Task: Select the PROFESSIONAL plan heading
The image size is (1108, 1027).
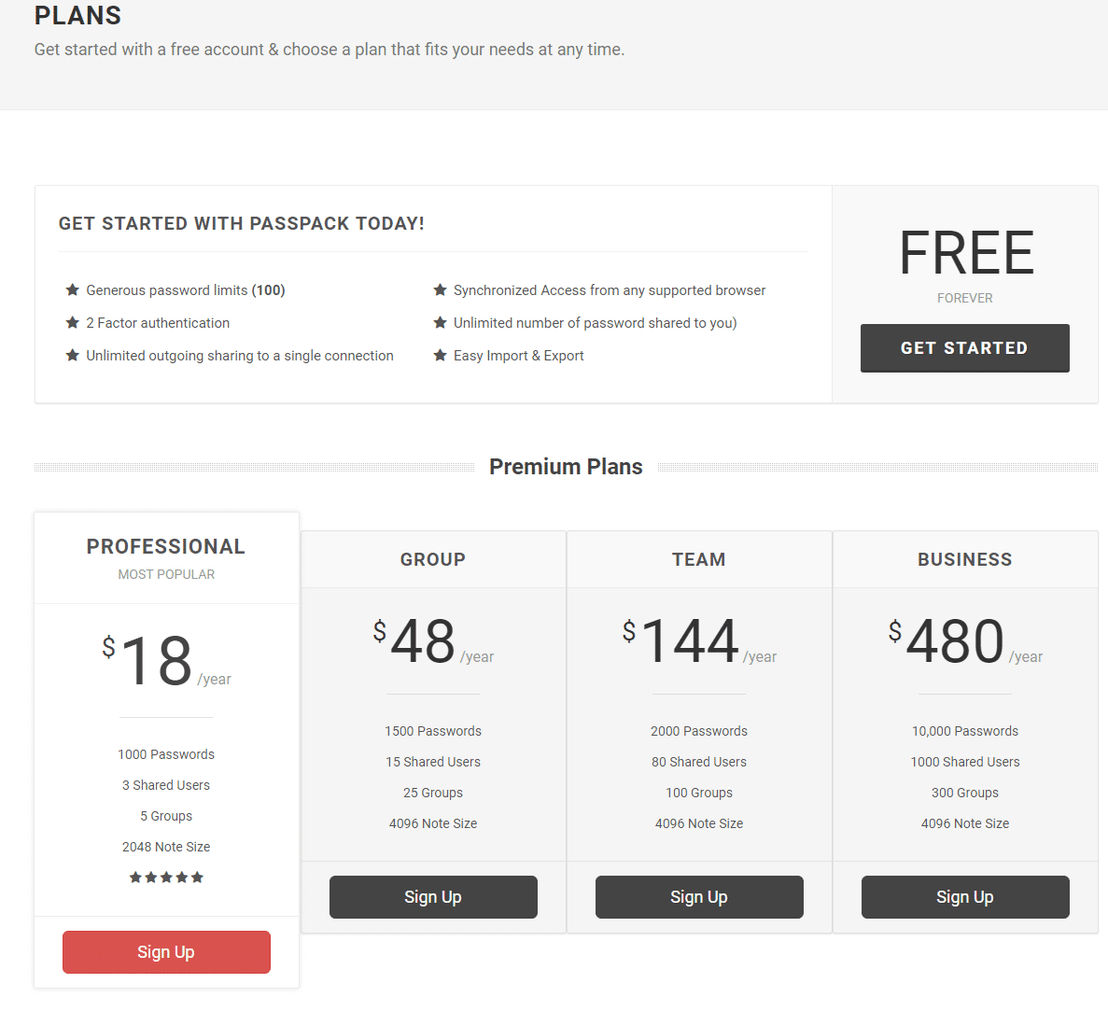Action: [166, 546]
